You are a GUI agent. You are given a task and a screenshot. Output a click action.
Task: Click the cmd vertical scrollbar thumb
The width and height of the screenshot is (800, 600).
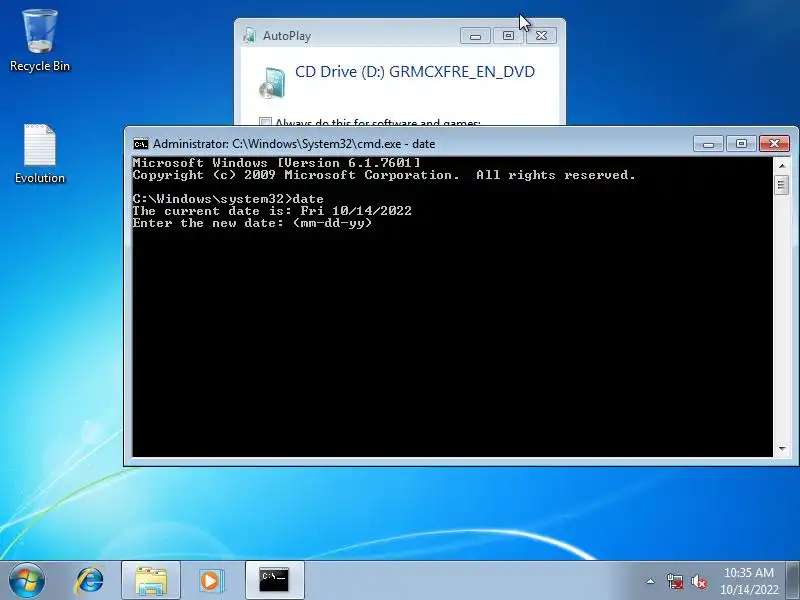coord(782,185)
